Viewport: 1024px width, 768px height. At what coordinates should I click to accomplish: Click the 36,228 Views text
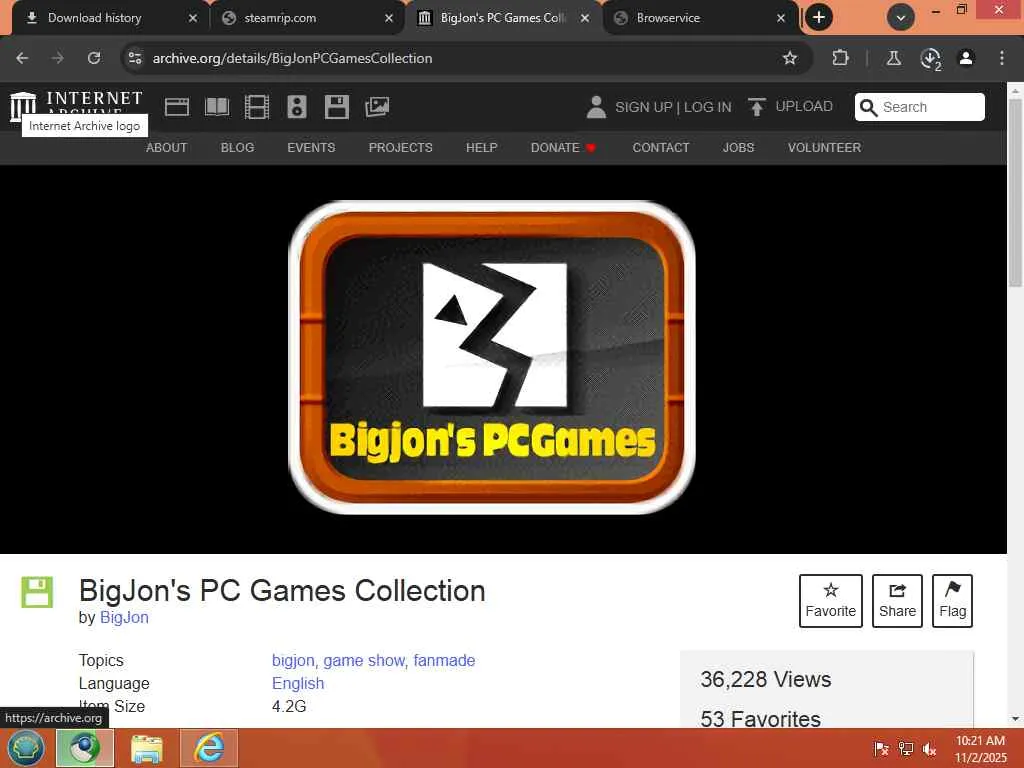point(765,679)
